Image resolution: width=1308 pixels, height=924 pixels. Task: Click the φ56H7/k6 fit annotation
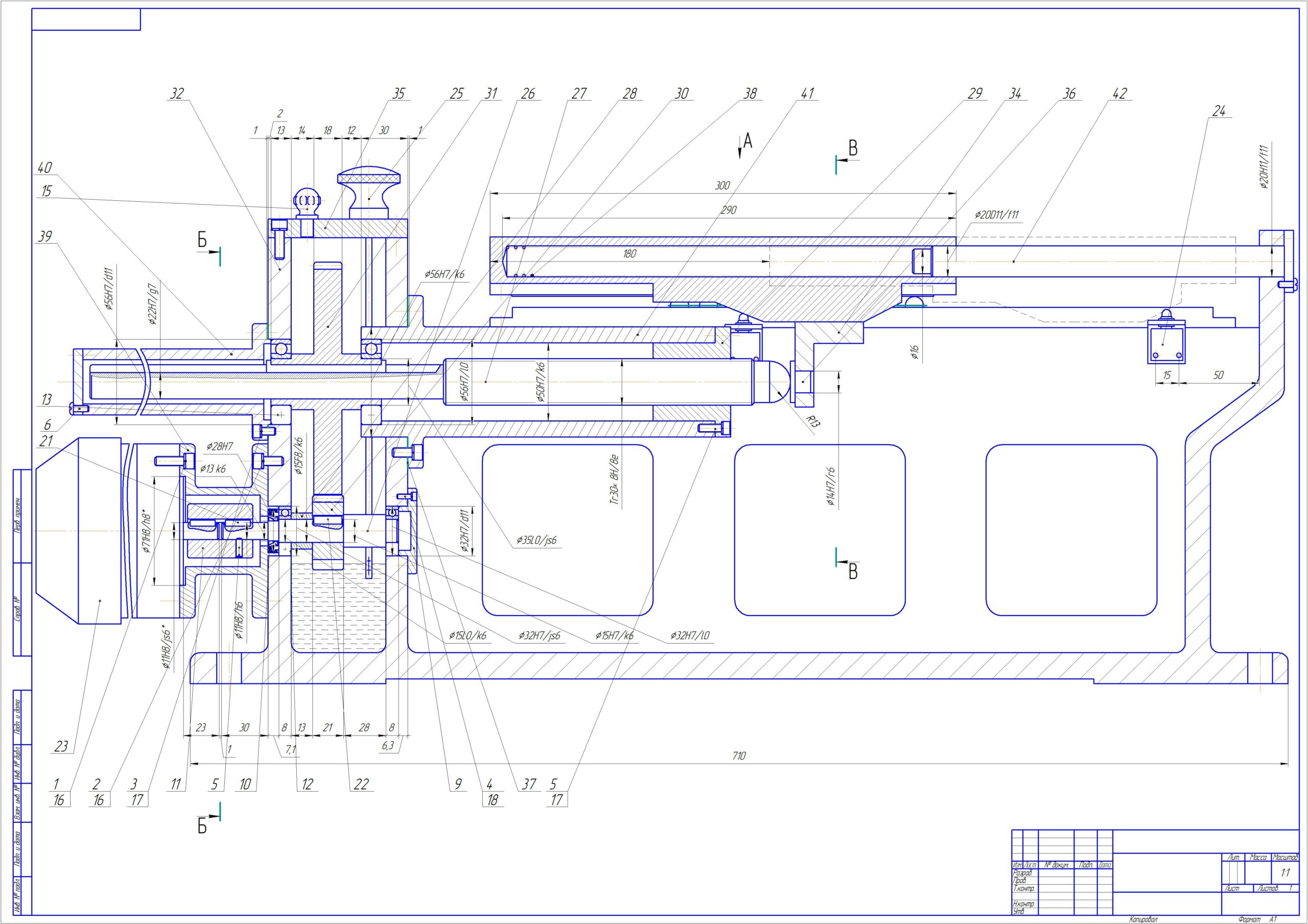(x=445, y=274)
